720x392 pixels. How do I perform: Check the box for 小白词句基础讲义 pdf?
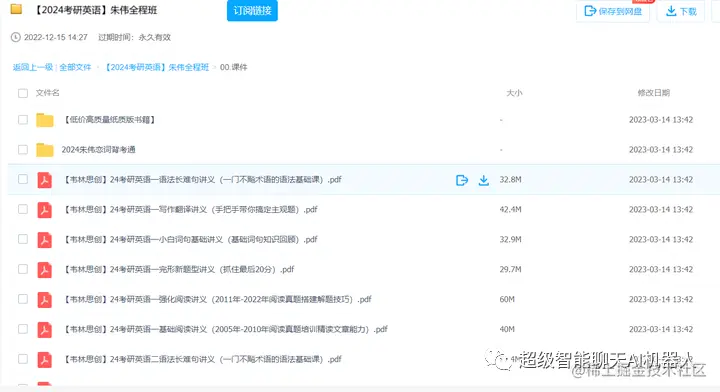[23, 239]
